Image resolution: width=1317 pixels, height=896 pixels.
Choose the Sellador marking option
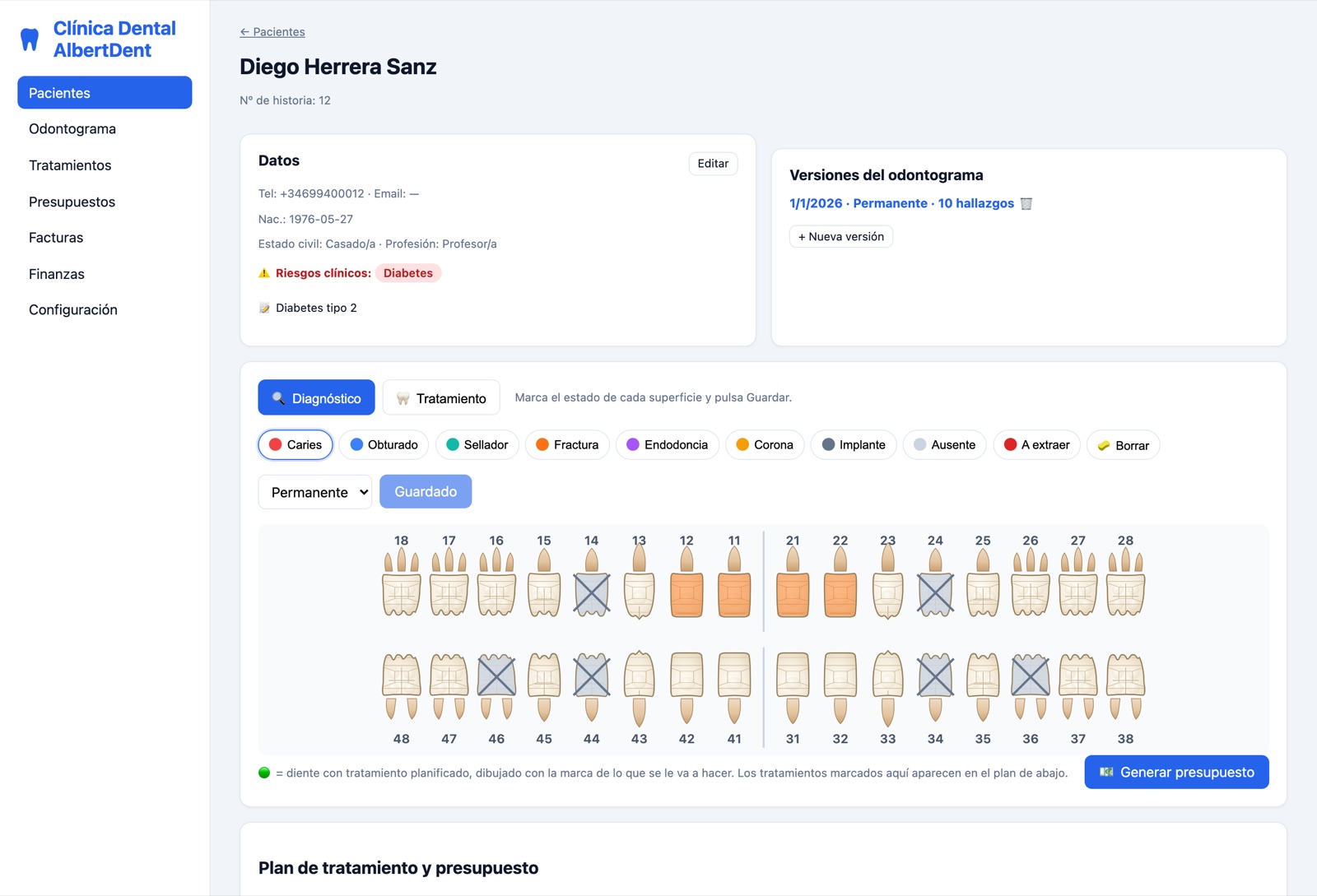point(477,445)
